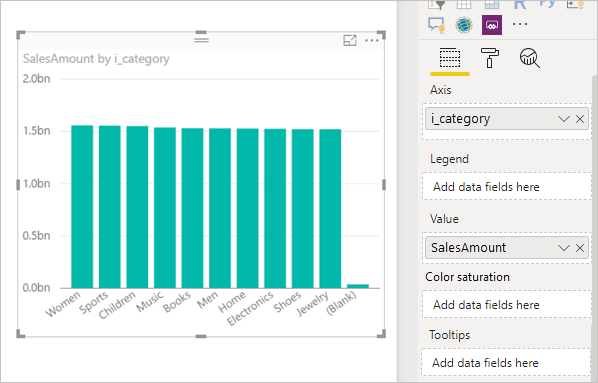The image size is (598, 383).
Task: Remove the i_category field from Axis
Action: 580,119
